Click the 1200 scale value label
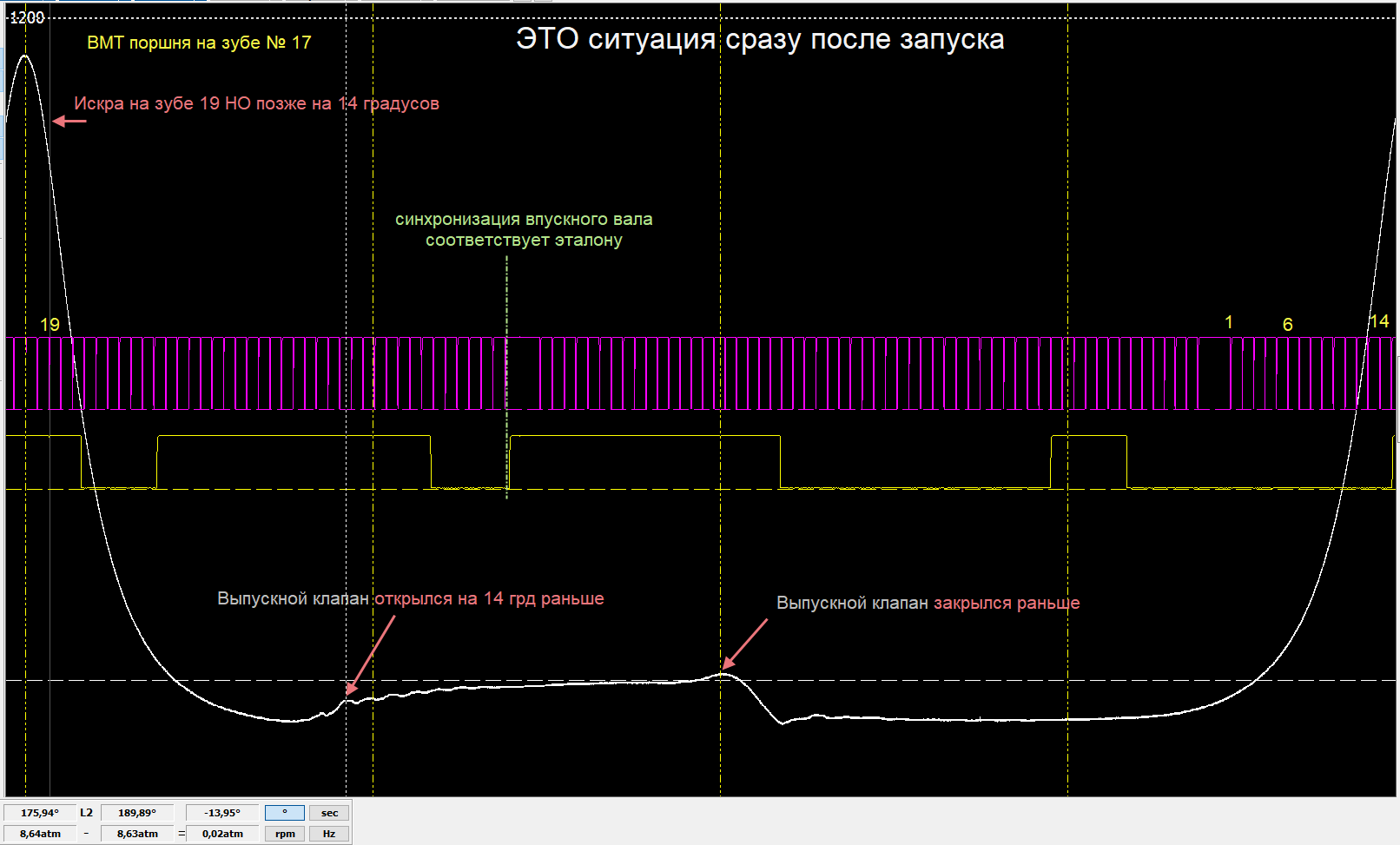Viewport: 1400px width, 845px height. click(27, 17)
